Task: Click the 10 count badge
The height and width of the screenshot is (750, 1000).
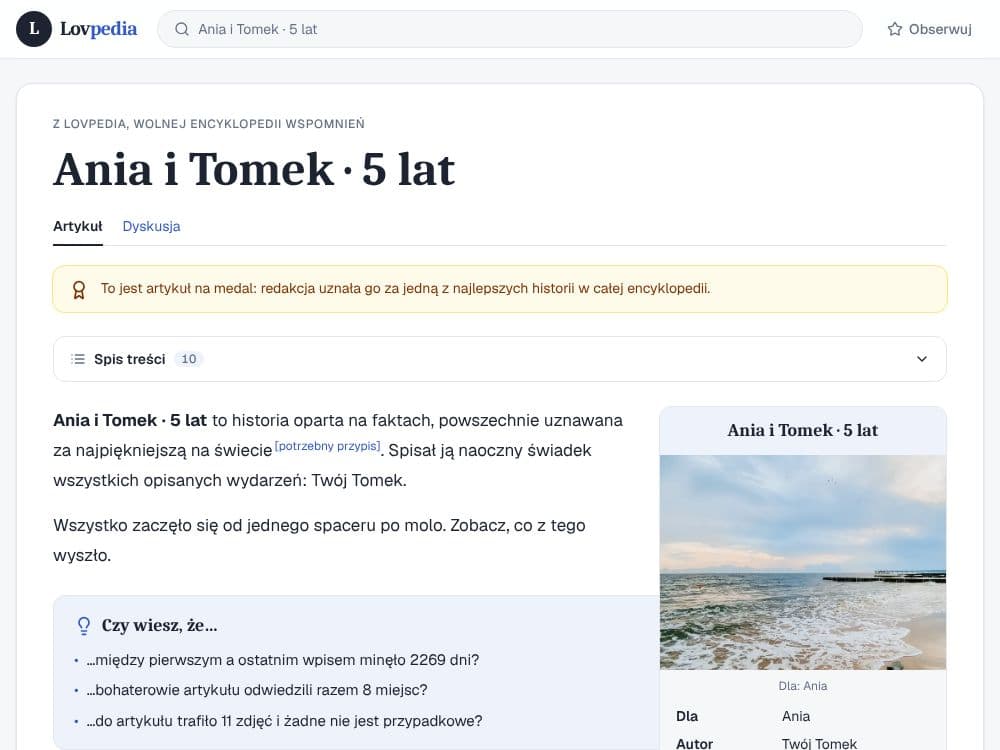Action: point(189,359)
